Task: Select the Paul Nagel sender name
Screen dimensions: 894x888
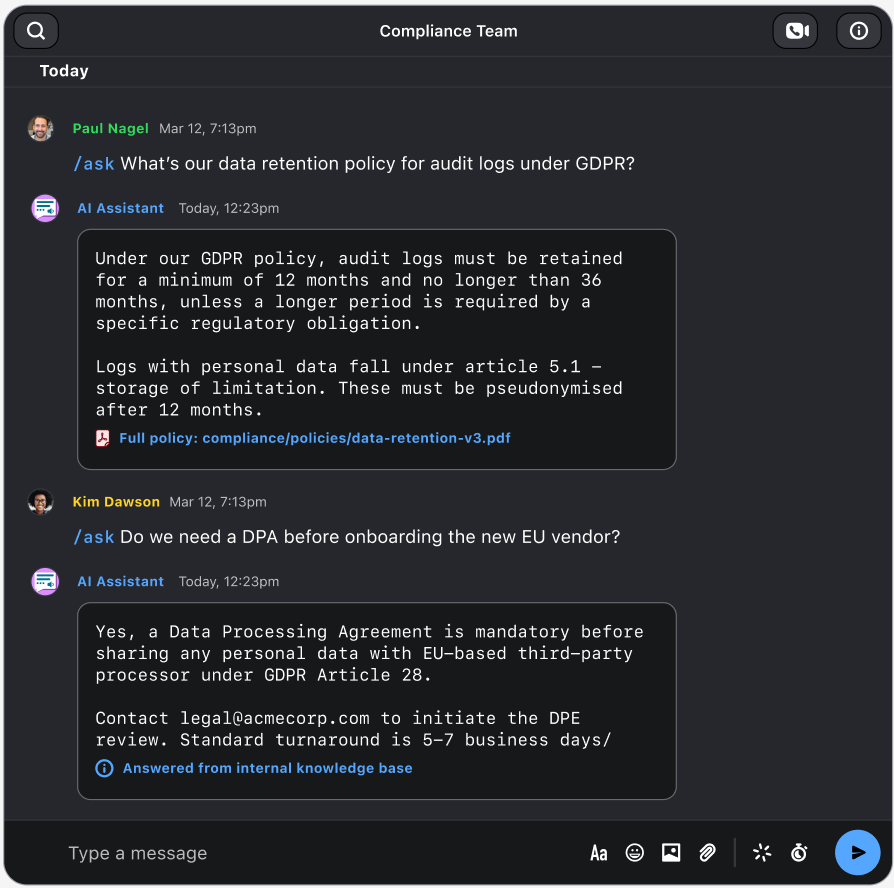Action: tap(110, 128)
